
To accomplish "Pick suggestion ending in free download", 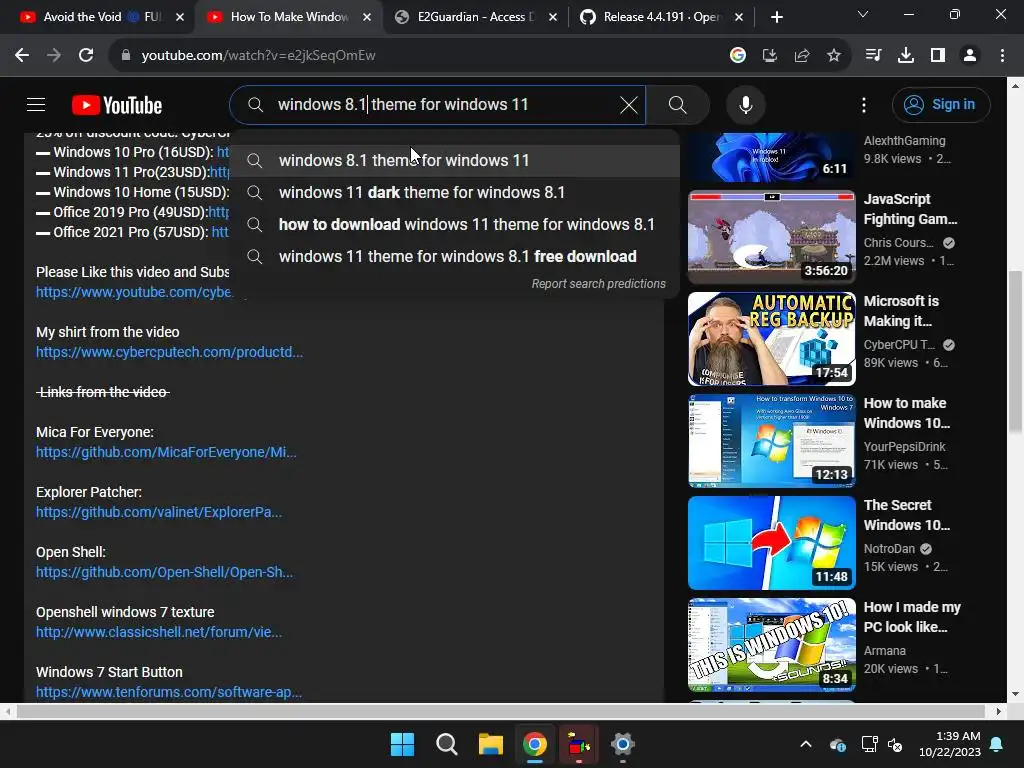I will point(455,256).
